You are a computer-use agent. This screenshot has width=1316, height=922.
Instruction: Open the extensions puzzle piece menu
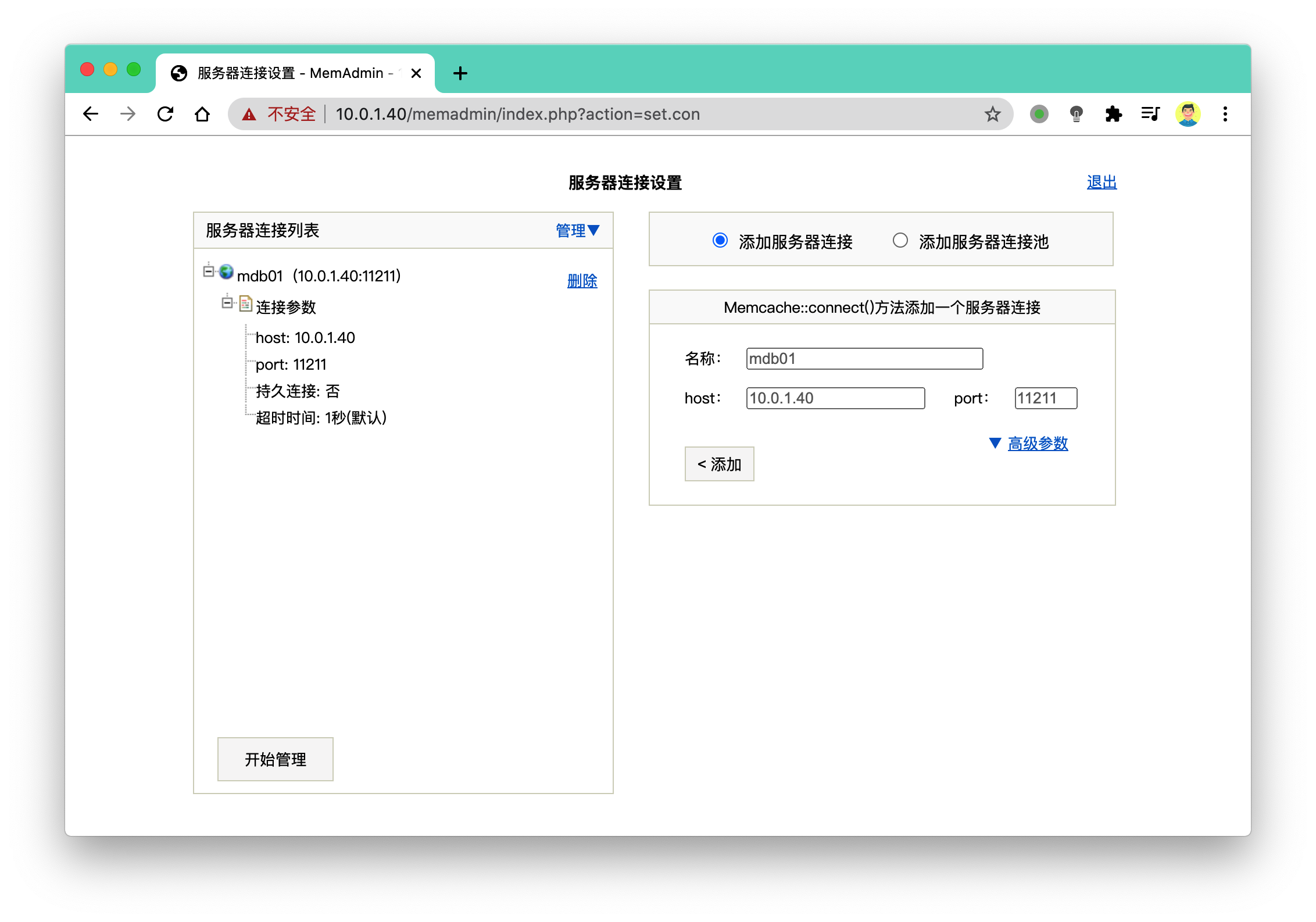[x=1114, y=114]
